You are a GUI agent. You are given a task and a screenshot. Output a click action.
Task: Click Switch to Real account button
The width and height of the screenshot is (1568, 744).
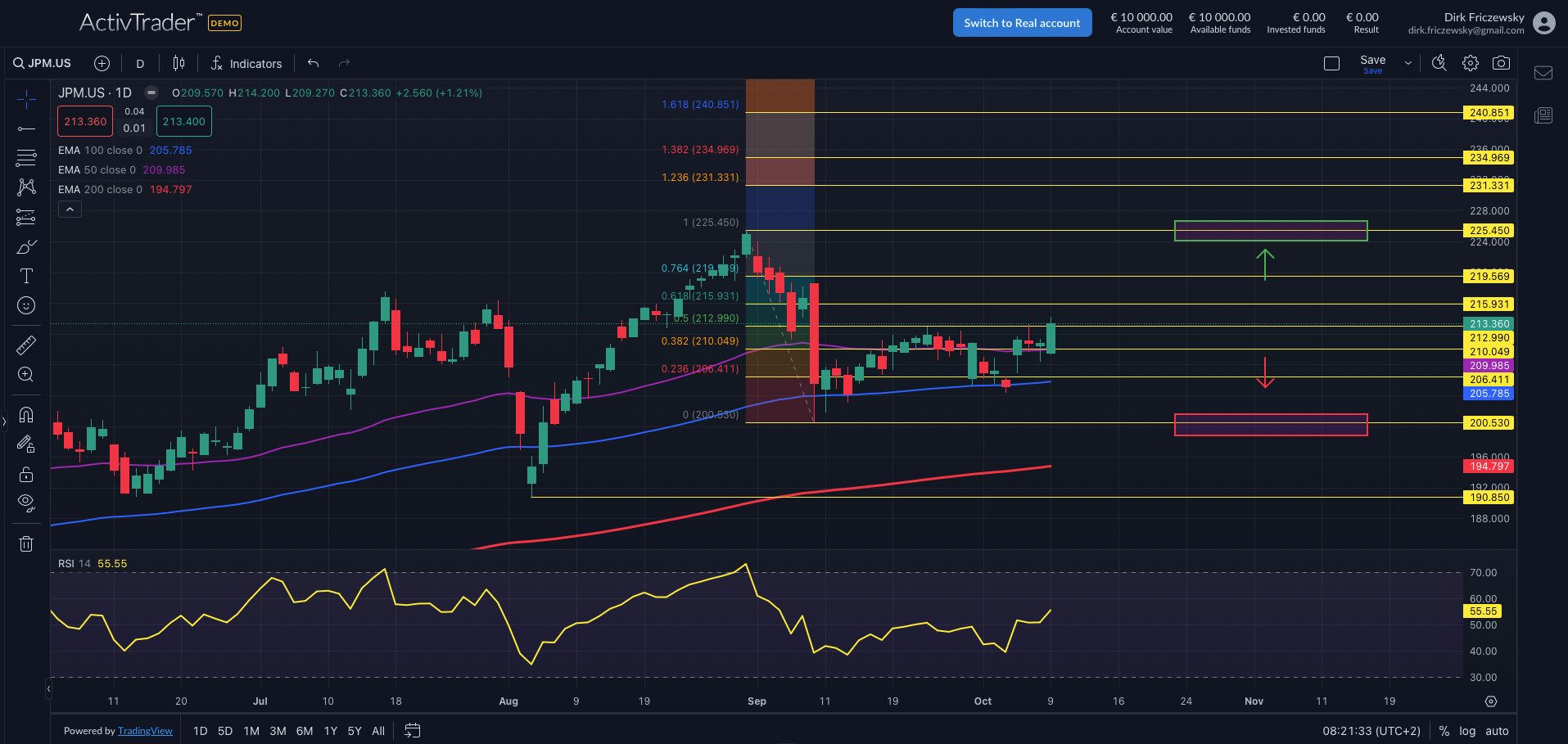1022,22
